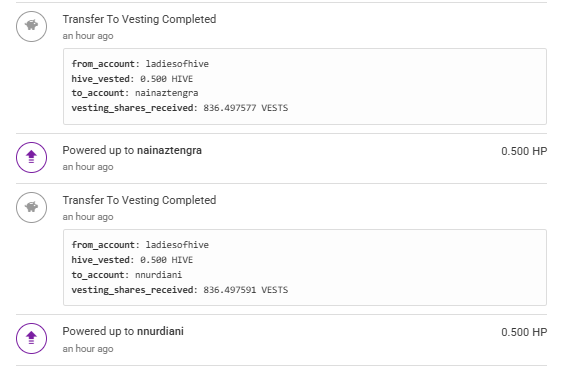Click the piggy bank icon for nainaztengra vesting

tap(32, 26)
